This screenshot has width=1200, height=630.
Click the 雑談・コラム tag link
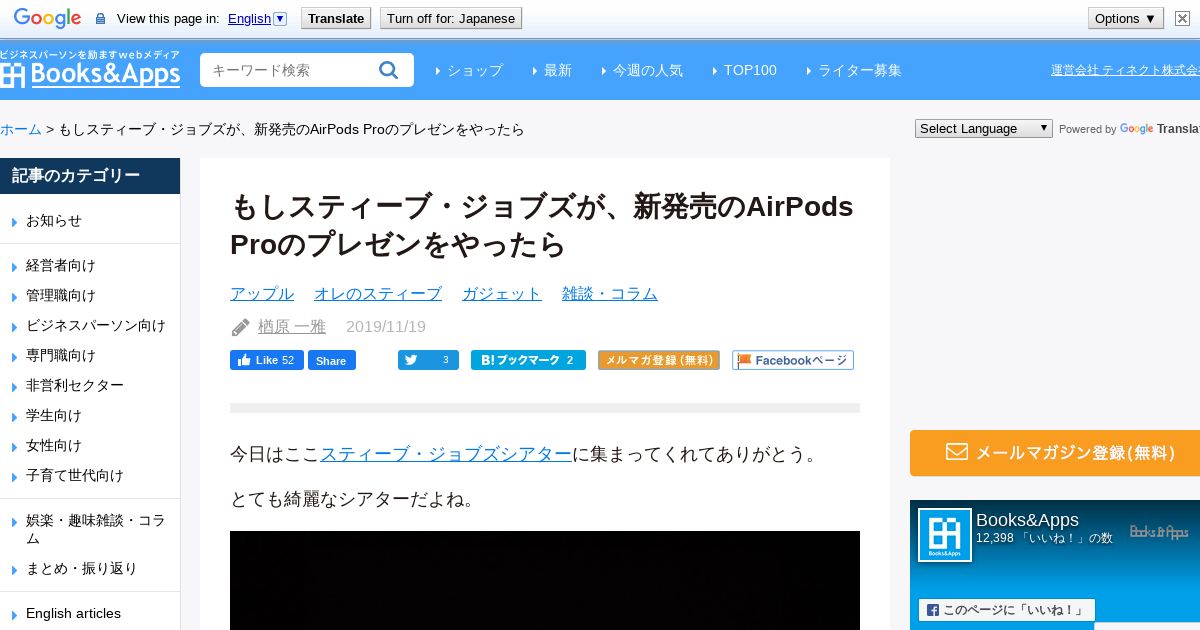610,294
